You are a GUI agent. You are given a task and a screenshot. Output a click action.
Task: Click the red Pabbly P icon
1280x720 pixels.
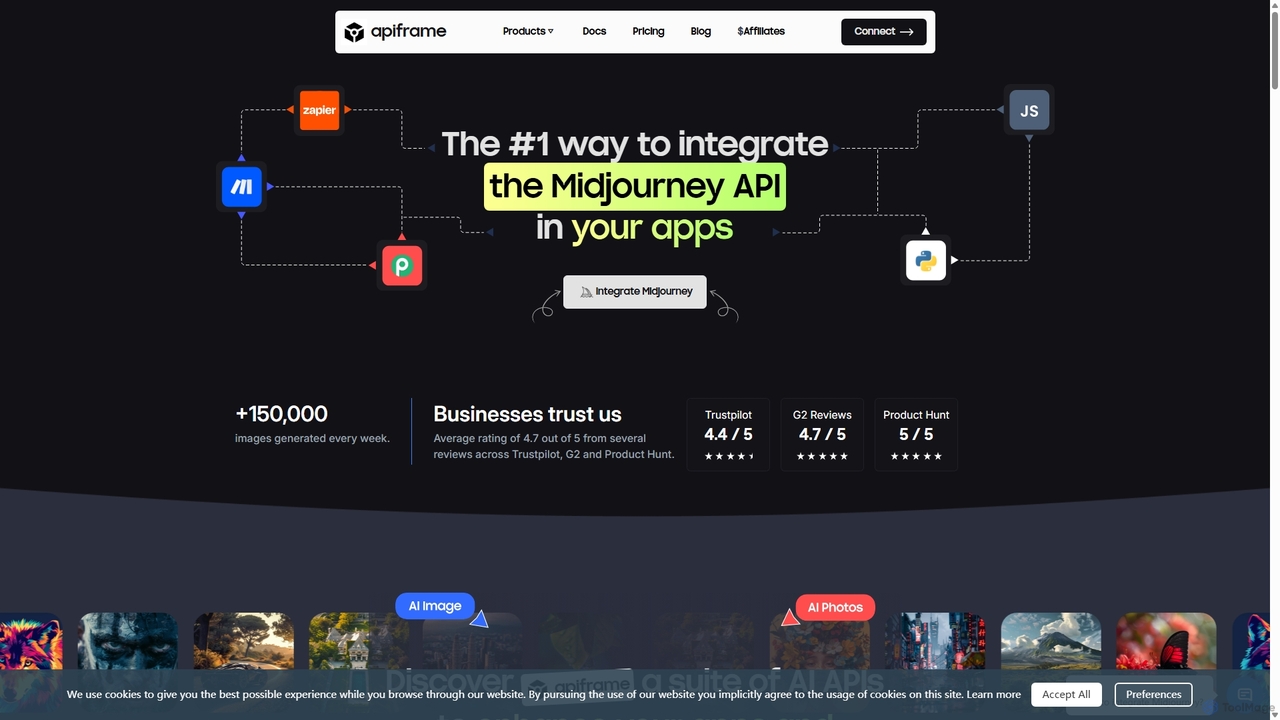click(402, 265)
